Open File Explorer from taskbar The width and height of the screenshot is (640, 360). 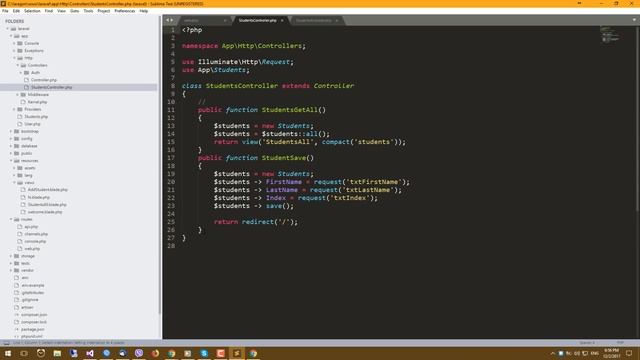57,353
